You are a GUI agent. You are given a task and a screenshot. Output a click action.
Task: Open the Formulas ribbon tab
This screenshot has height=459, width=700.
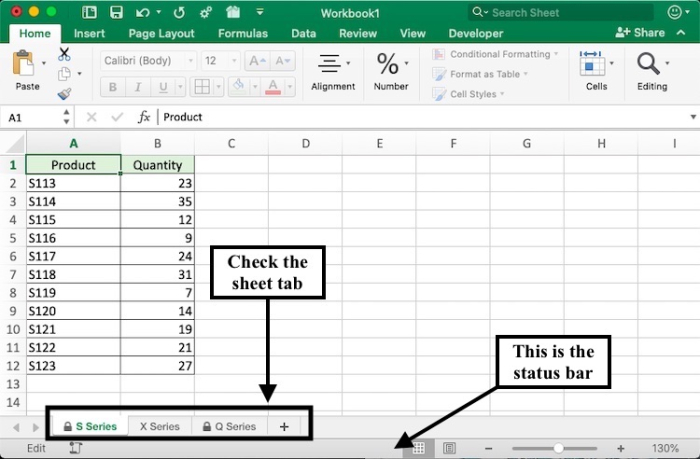pos(243,33)
